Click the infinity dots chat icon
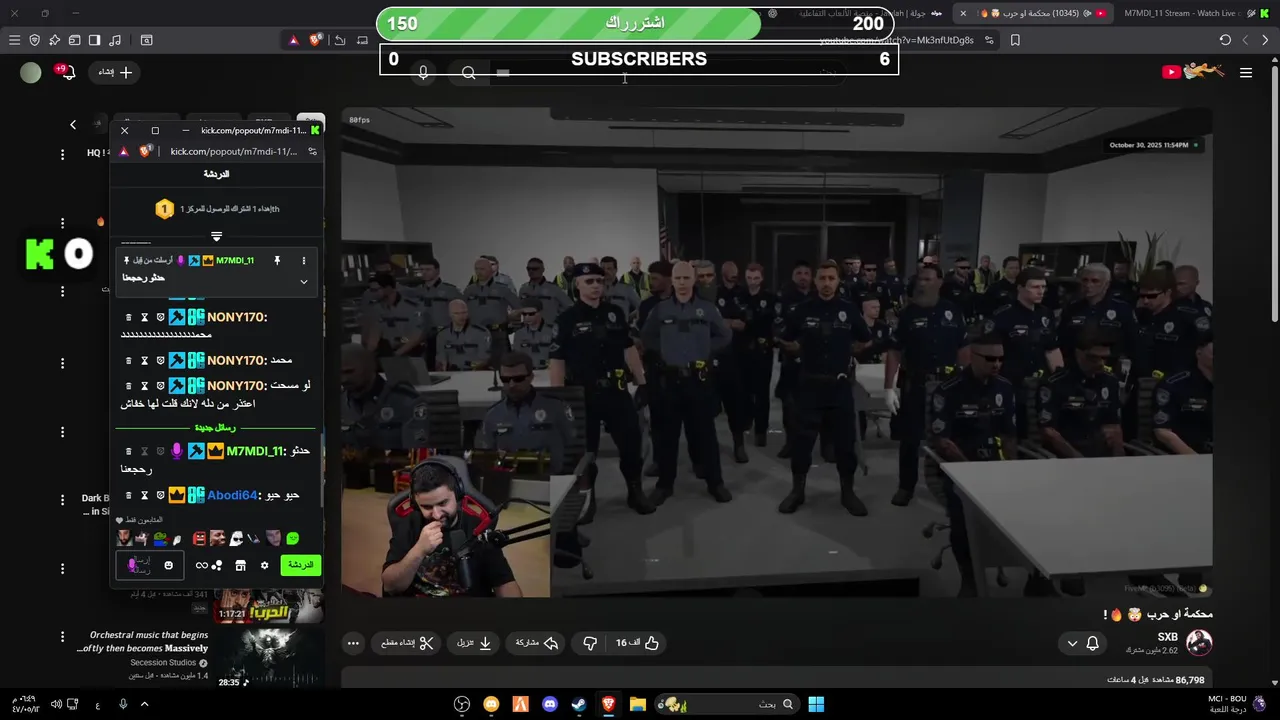 209,565
